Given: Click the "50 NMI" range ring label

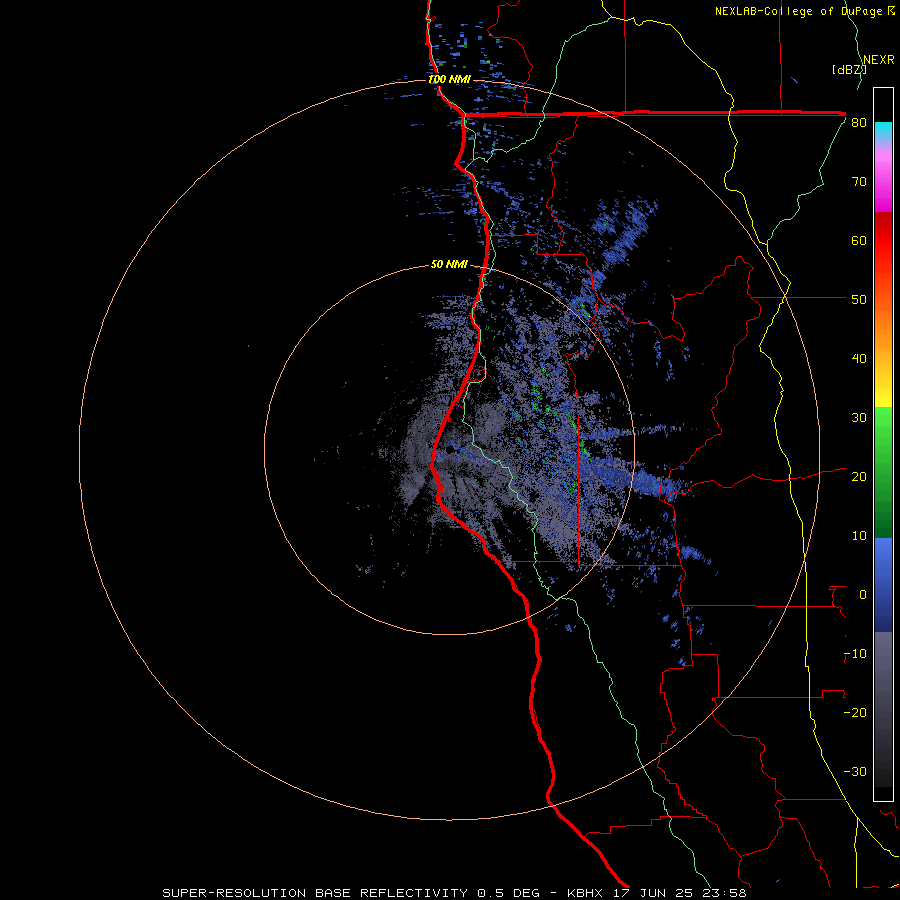Looking at the screenshot, I should coord(449,265).
